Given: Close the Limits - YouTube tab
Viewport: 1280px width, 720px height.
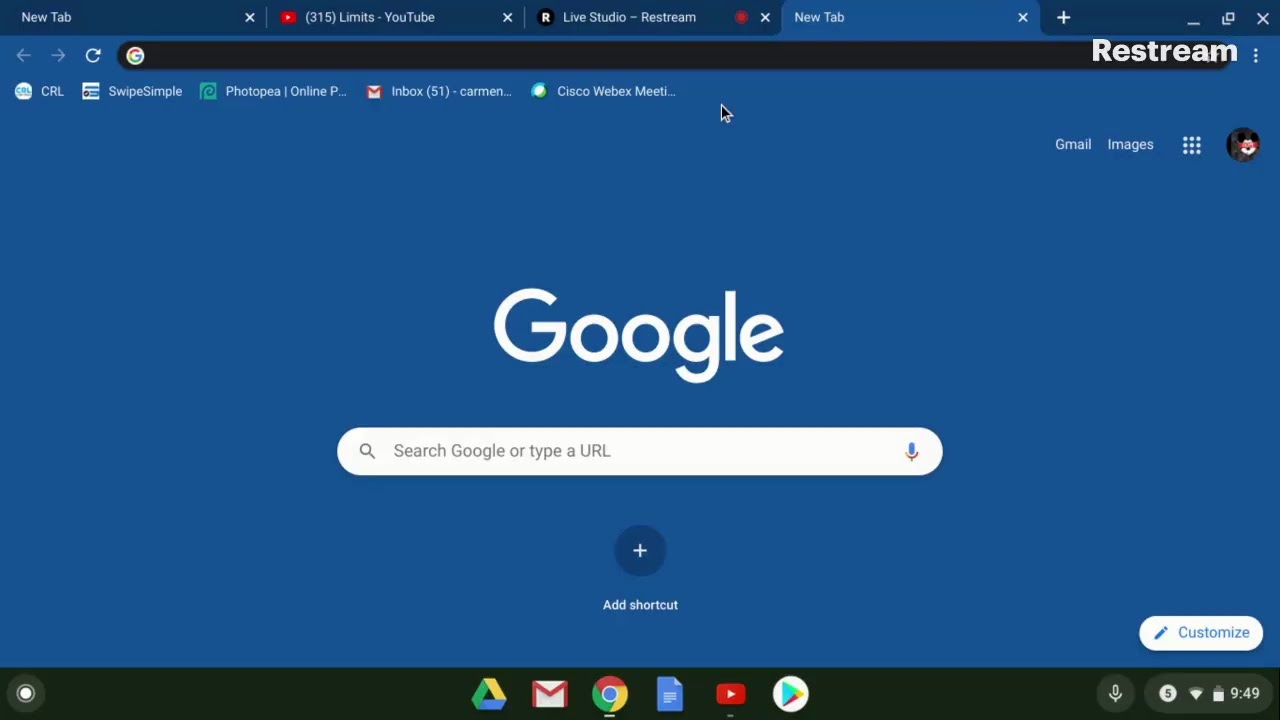Looking at the screenshot, I should click(507, 17).
